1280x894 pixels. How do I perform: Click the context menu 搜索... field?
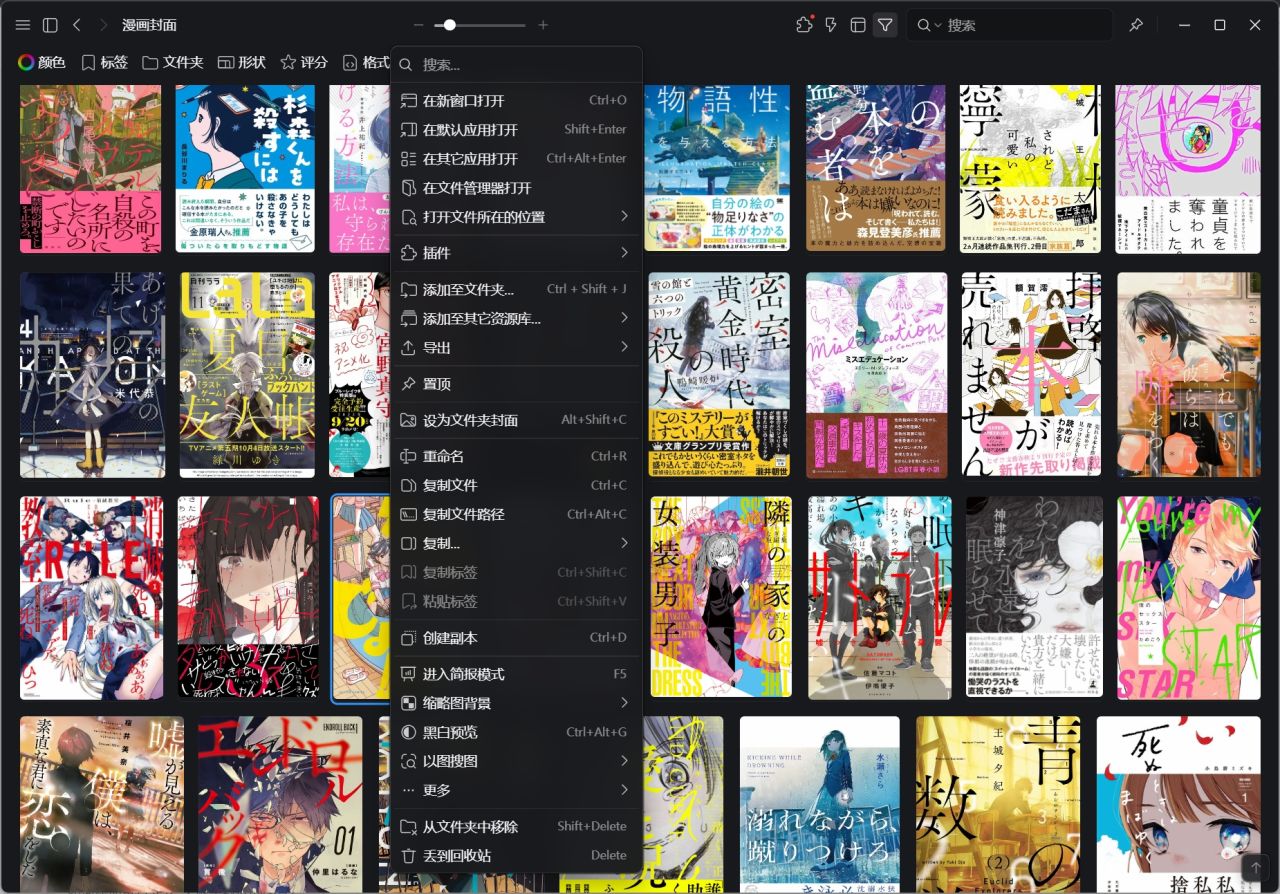(x=516, y=65)
